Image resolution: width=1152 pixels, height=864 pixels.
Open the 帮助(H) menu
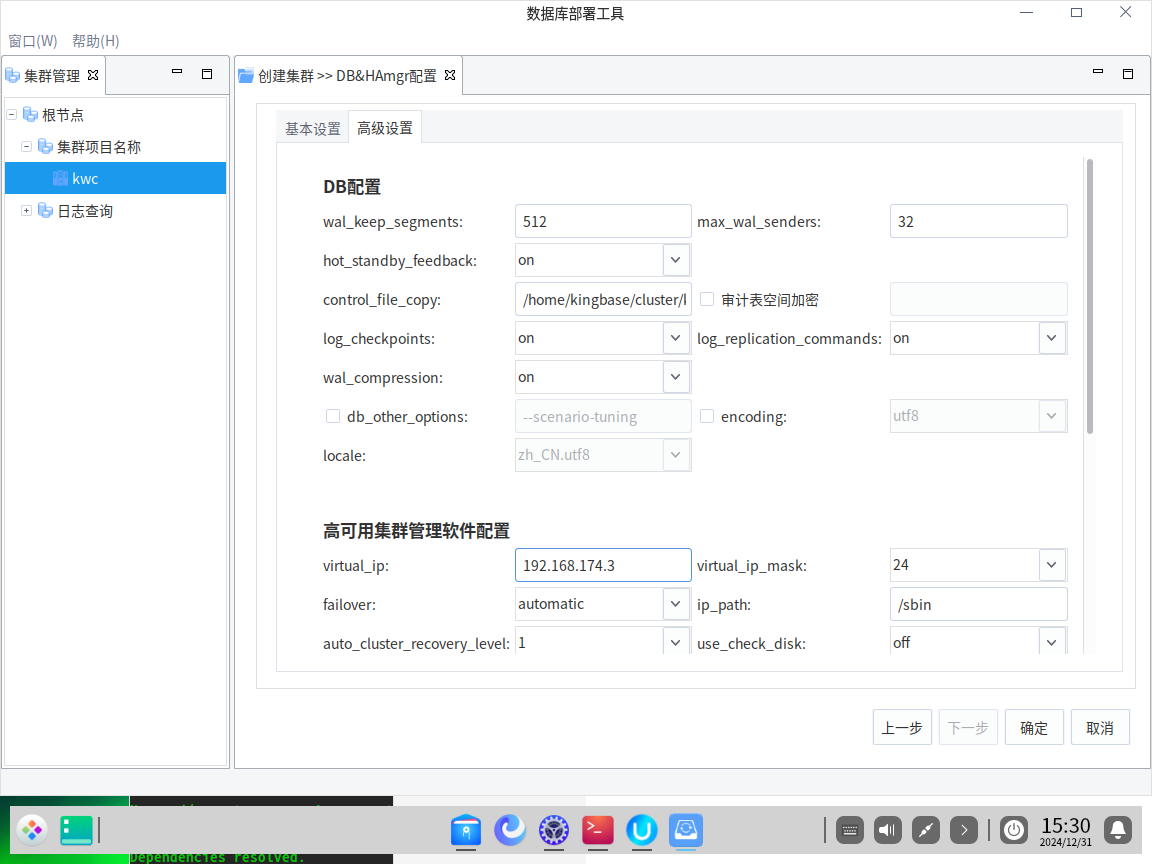(x=95, y=41)
